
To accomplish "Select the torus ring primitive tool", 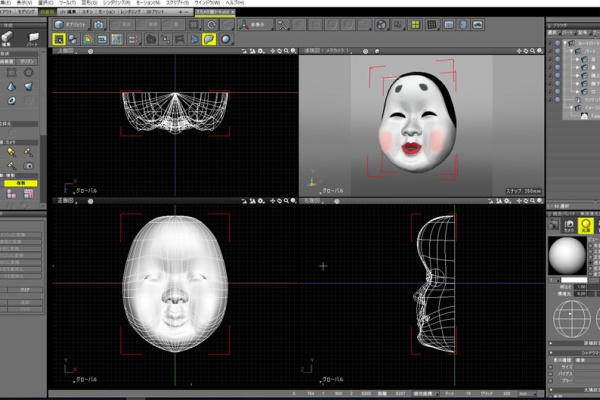I will [x=11, y=101].
